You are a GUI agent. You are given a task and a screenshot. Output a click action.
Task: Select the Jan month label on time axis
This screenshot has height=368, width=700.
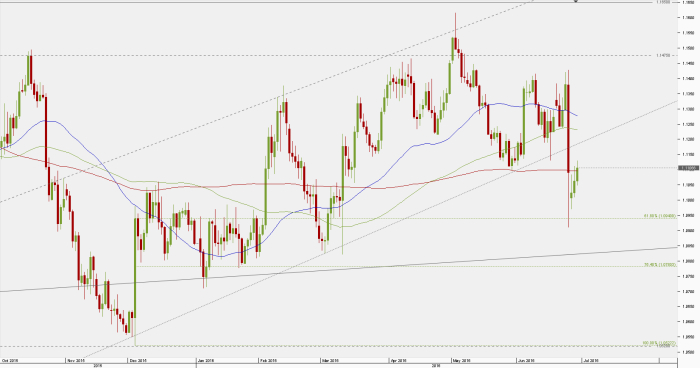205,360
